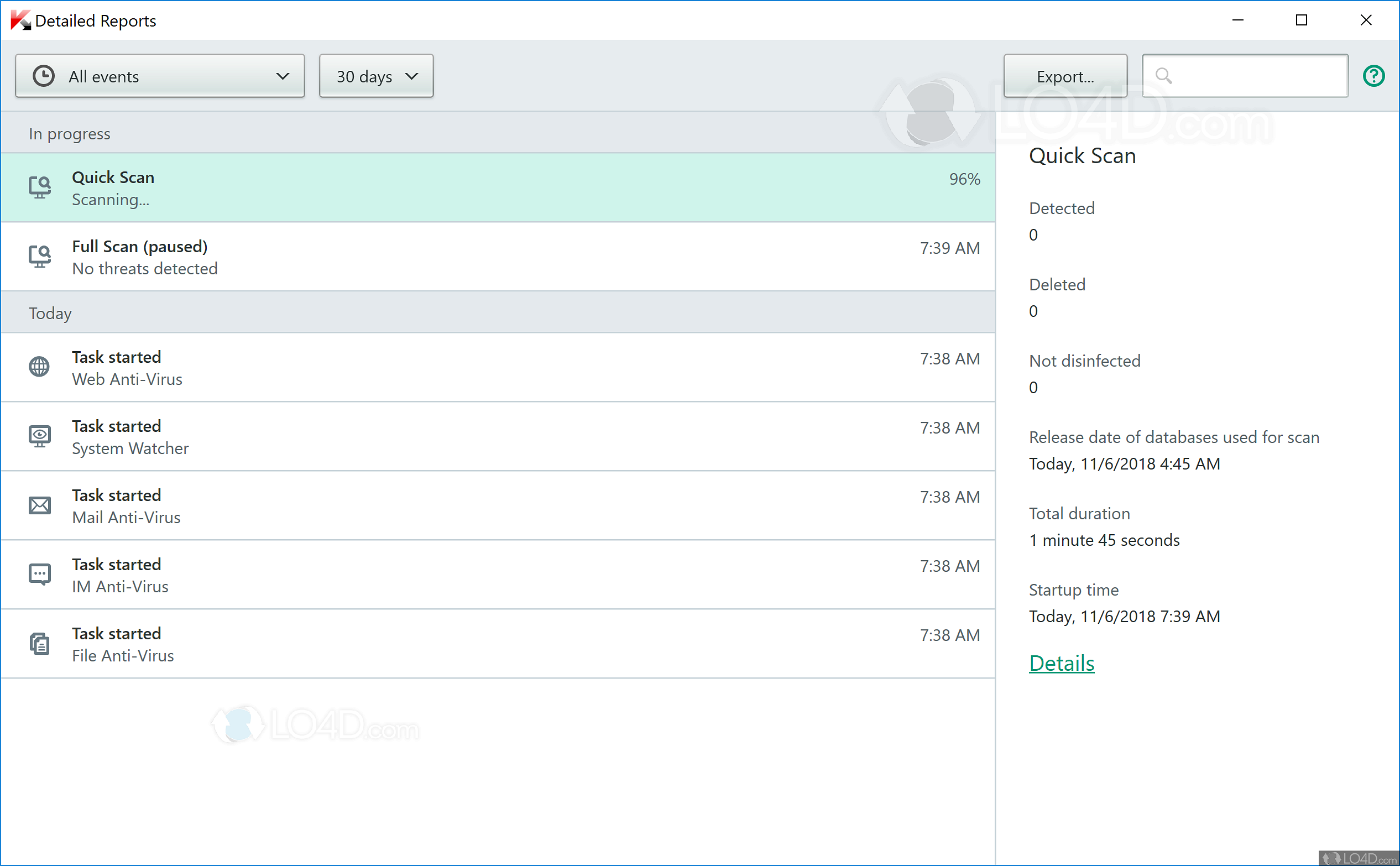Image resolution: width=1400 pixels, height=866 pixels.
Task: Click 7:38 AM time of Web Anti-Virus
Action: (x=950, y=358)
